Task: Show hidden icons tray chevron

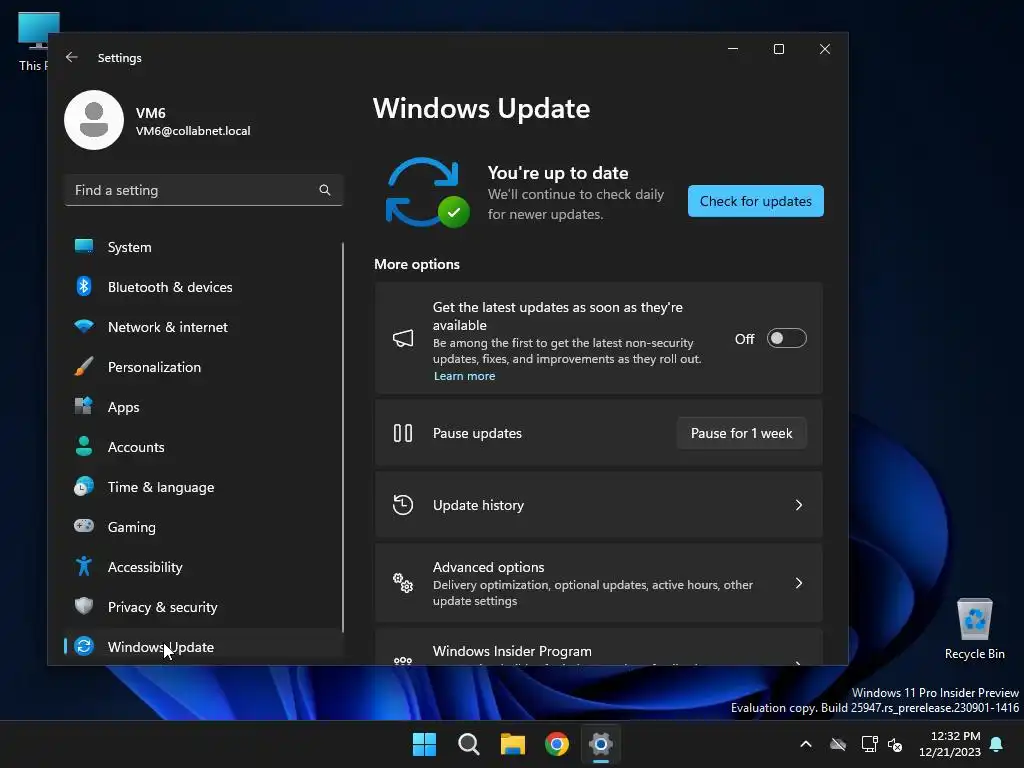Action: 806,744
